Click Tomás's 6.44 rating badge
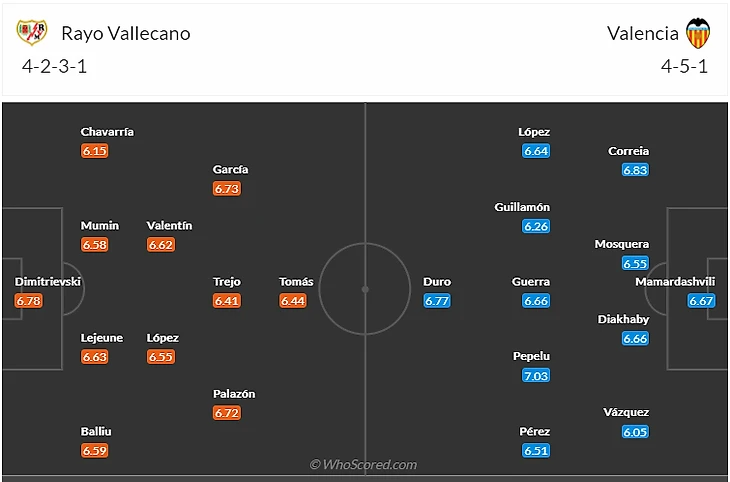This screenshot has width=730, height=482. point(293,301)
